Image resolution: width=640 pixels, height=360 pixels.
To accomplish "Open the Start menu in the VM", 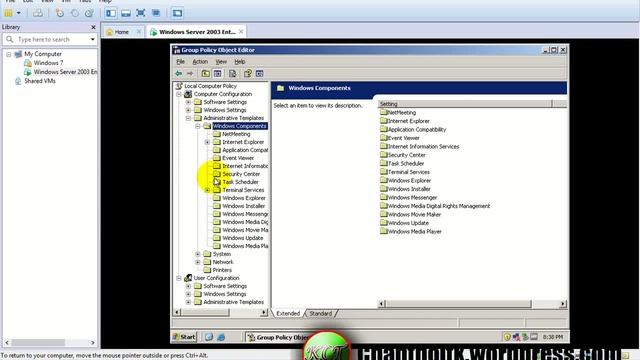I will click(x=184, y=337).
